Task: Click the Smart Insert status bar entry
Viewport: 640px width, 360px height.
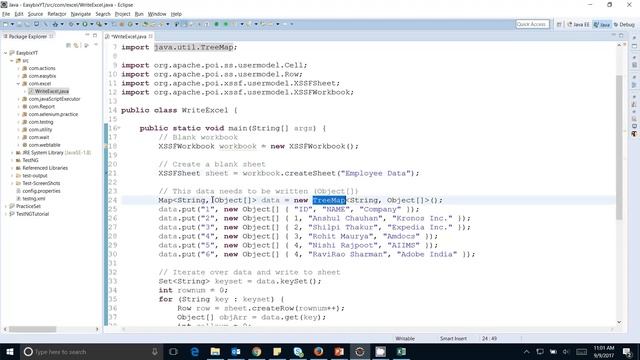Action: [453, 339]
